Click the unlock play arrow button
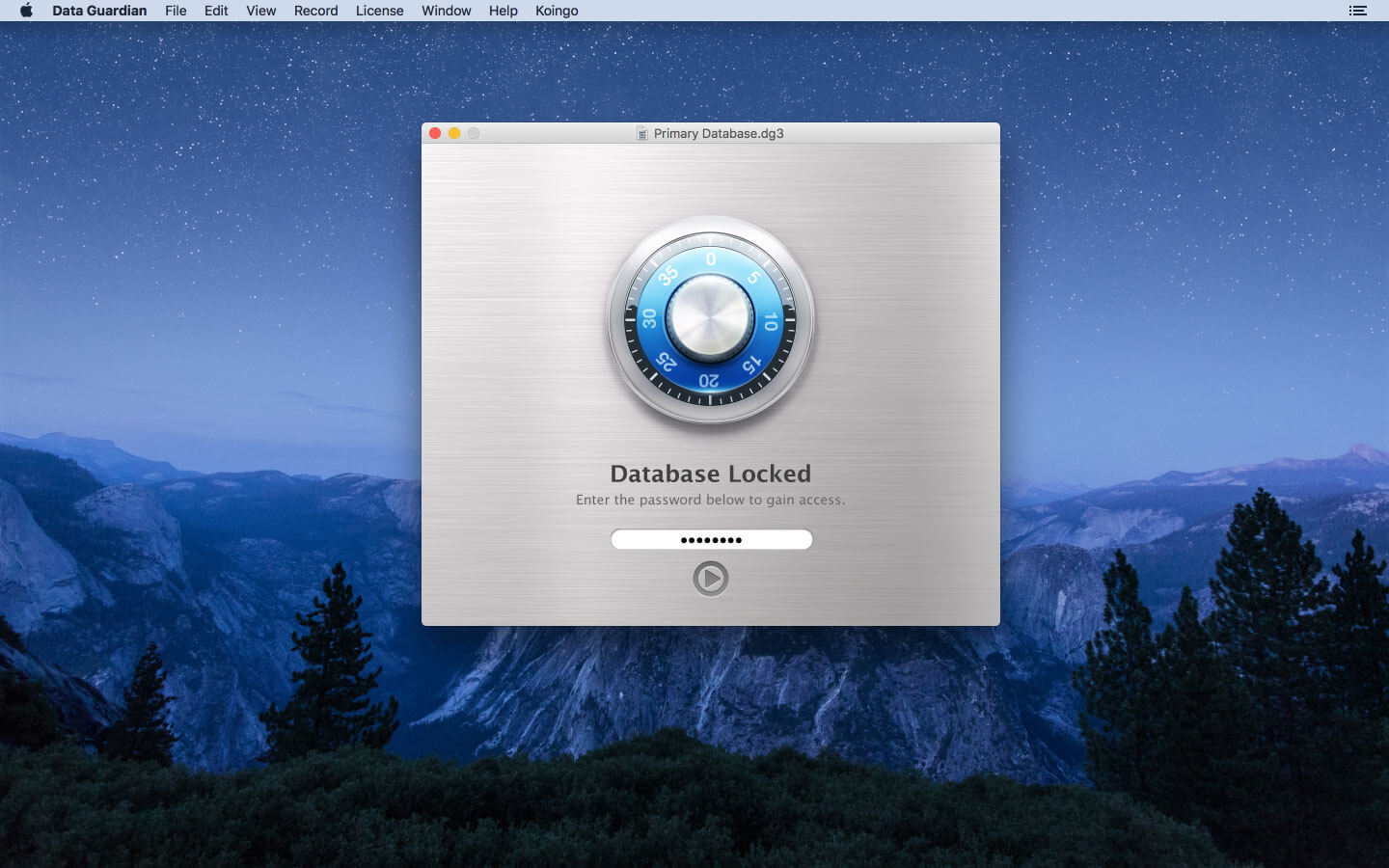This screenshot has height=868, width=1389. tap(710, 579)
